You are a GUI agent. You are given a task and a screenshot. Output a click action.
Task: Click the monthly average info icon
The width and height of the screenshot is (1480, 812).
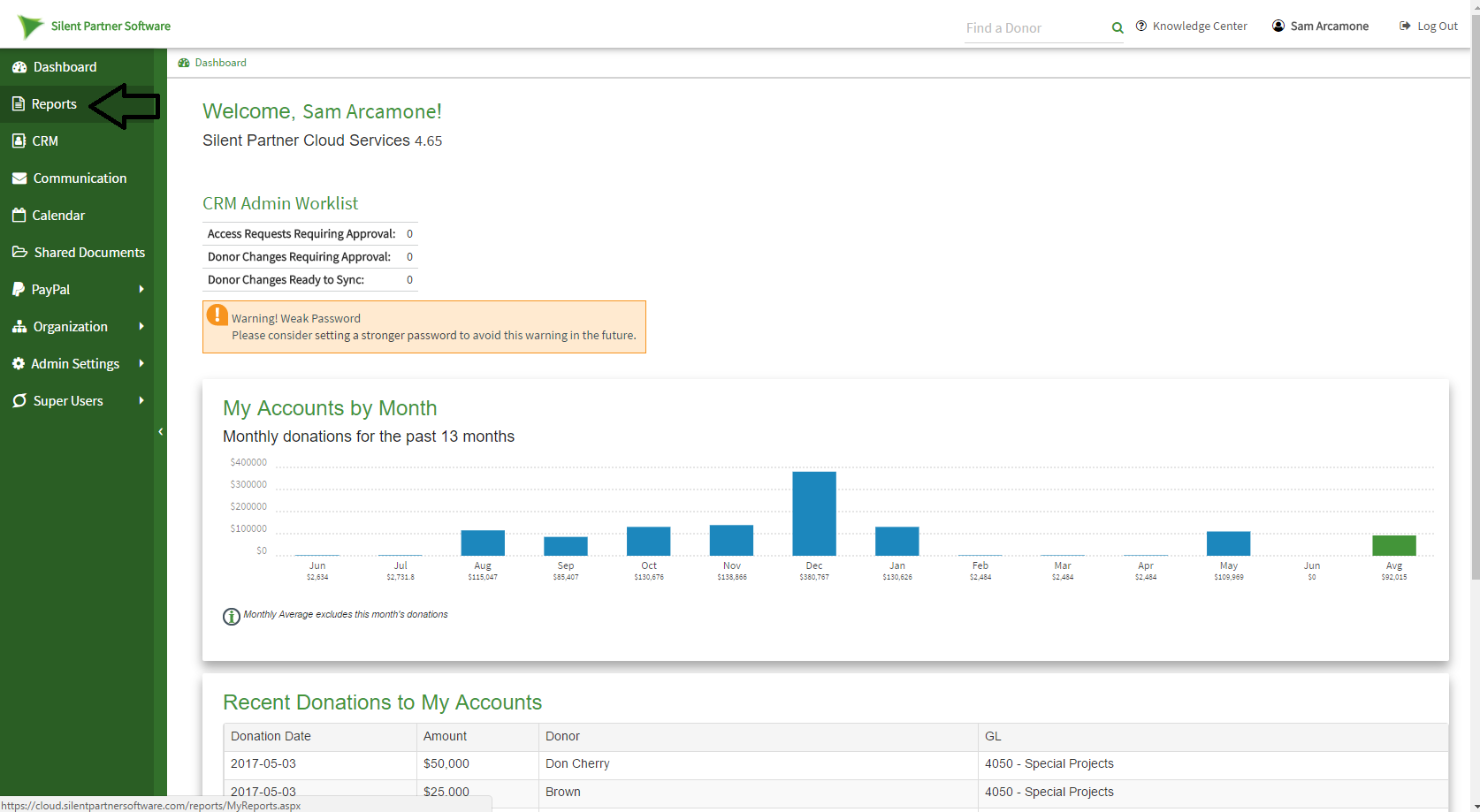pyautogui.click(x=232, y=617)
